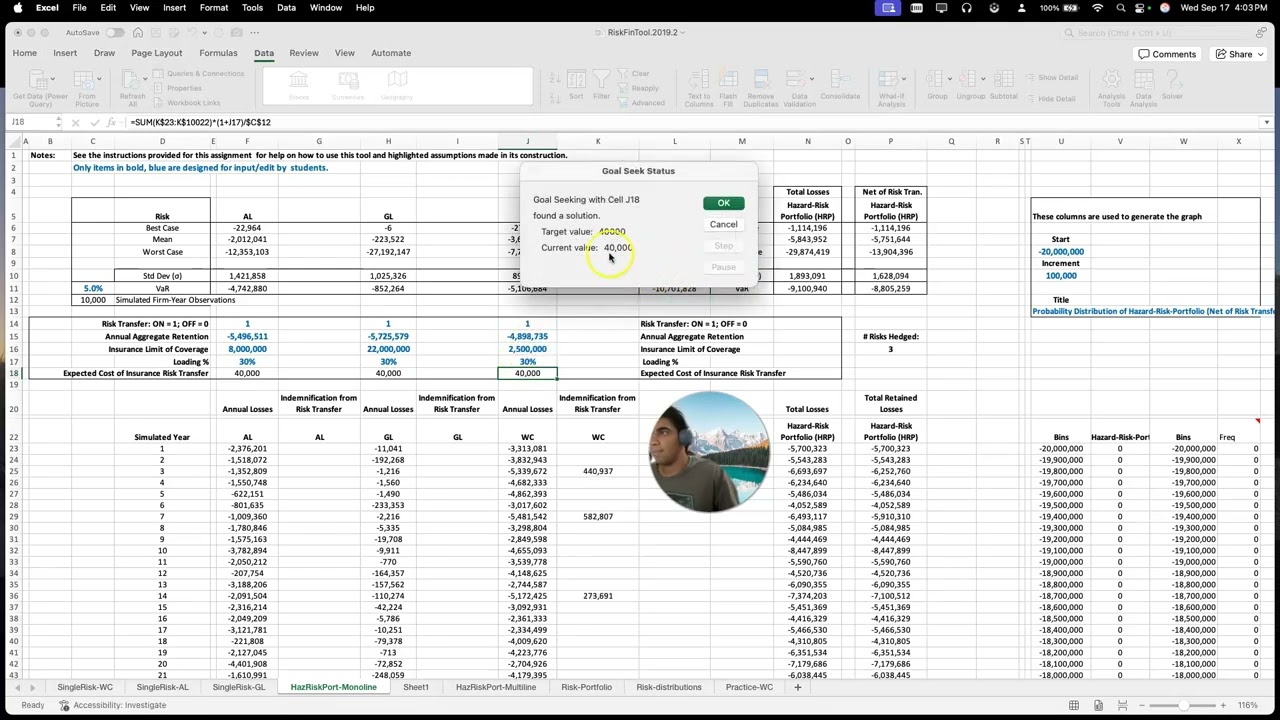Toggle the AutoSave switch

[115, 33]
